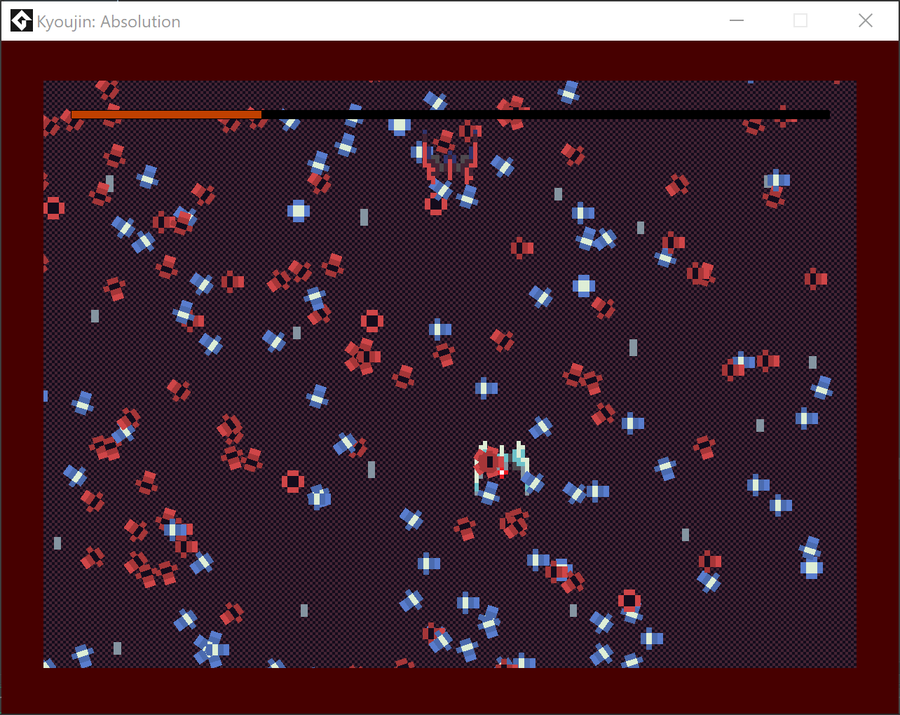Screen dimensions: 900x715
Task: Close the Kyoujin: Absolution window
Action: [866, 21]
